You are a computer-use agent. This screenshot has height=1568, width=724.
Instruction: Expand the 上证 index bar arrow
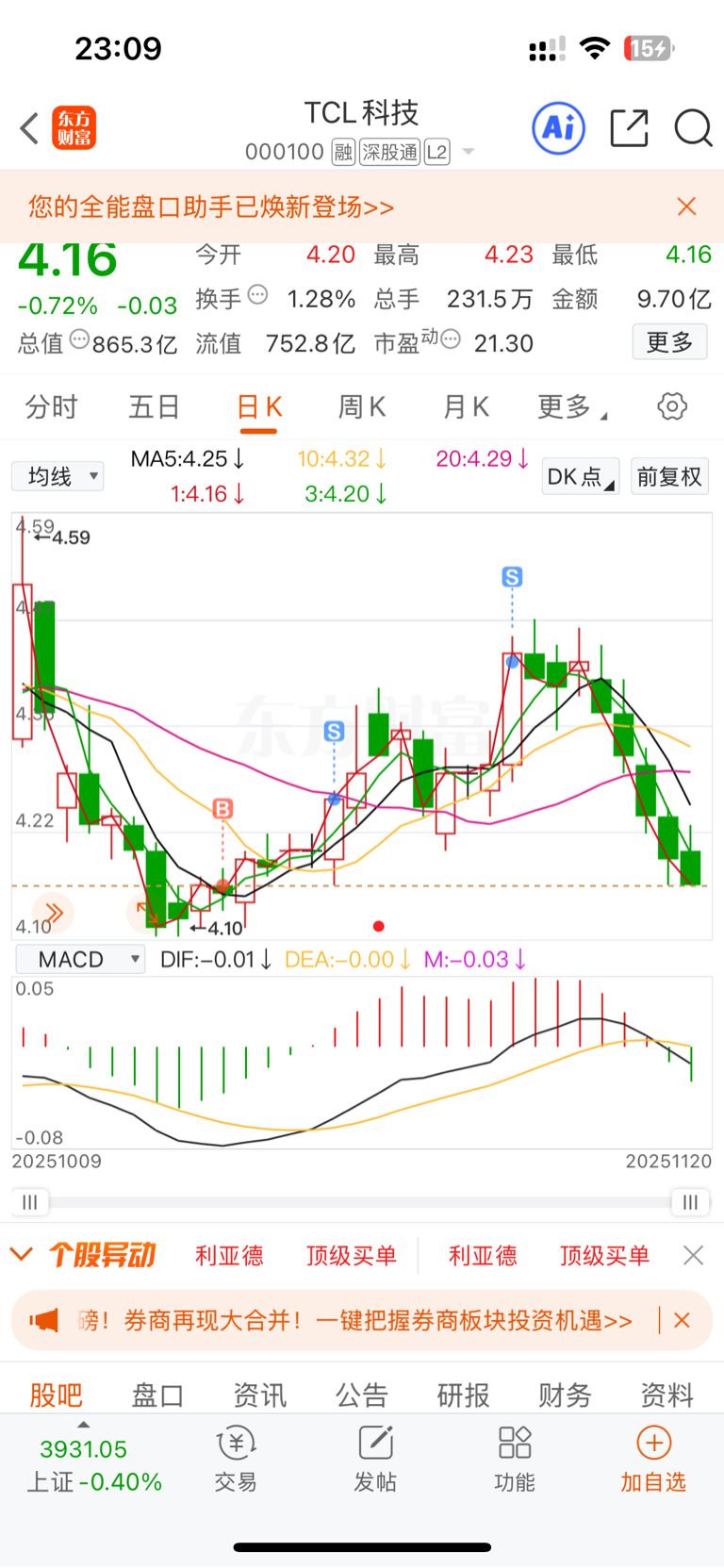pyautogui.click(x=83, y=1425)
